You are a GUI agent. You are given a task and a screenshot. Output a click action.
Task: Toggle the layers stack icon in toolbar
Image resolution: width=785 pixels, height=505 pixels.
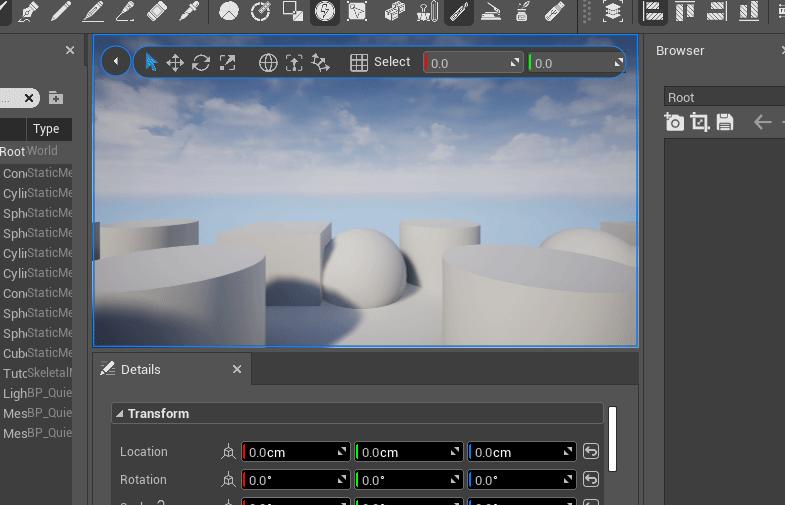point(613,12)
